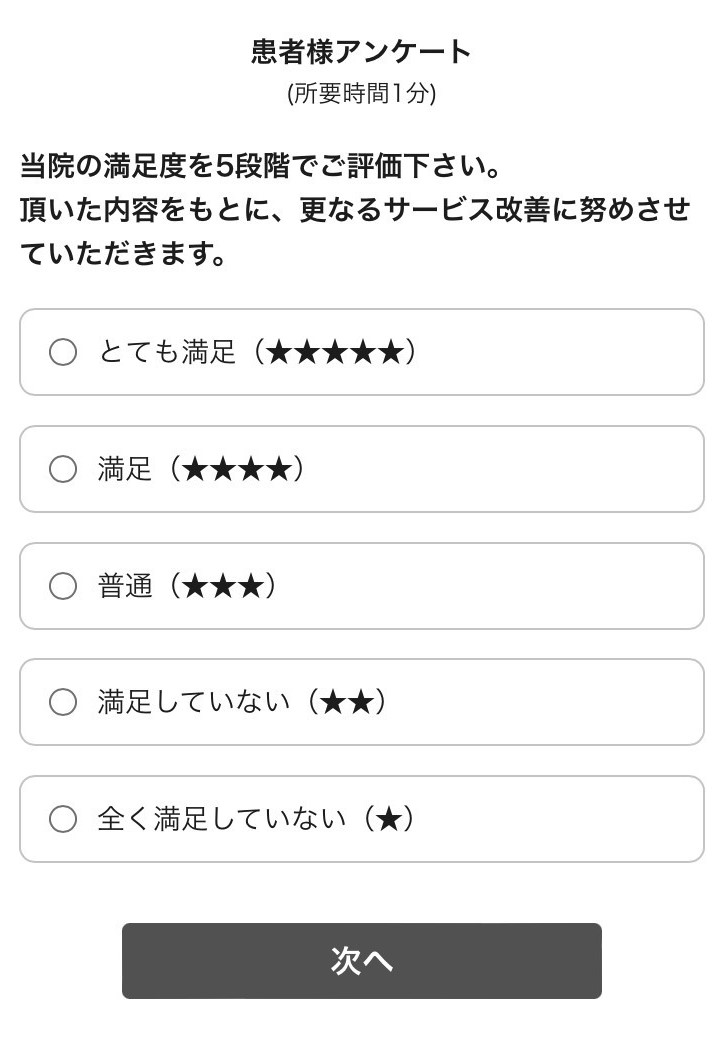This screenshot has width=722, height=1057.
Task: Click the 患者様アンケート heading
Action: (361, 52)
